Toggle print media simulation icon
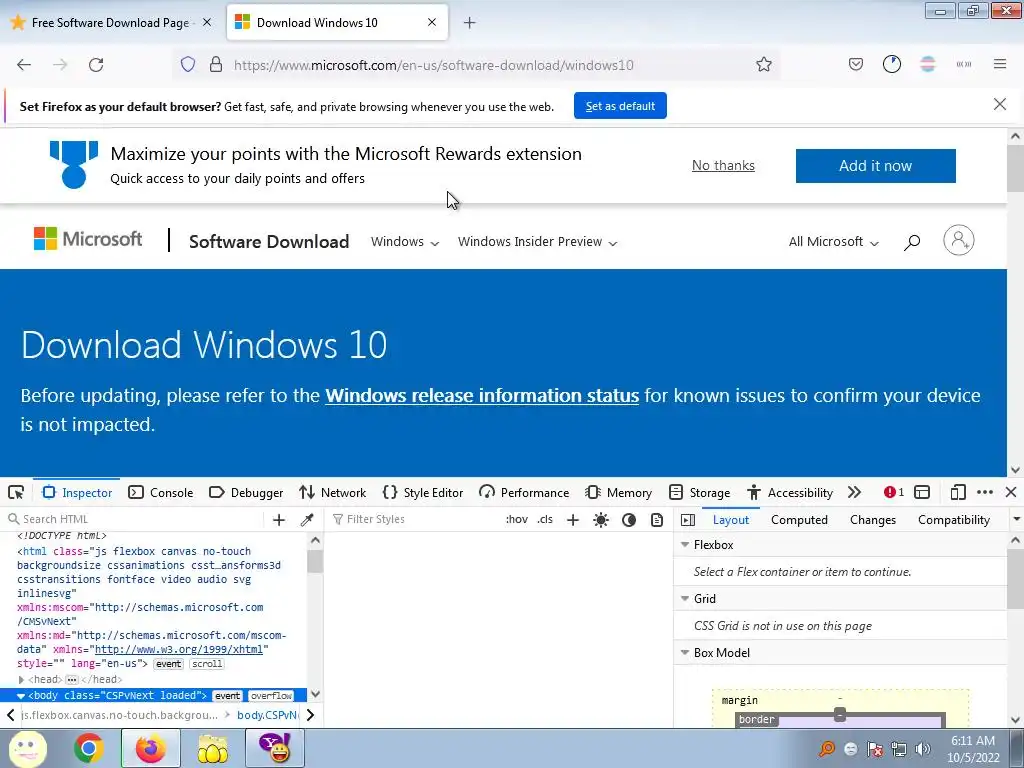 [657, 520]
